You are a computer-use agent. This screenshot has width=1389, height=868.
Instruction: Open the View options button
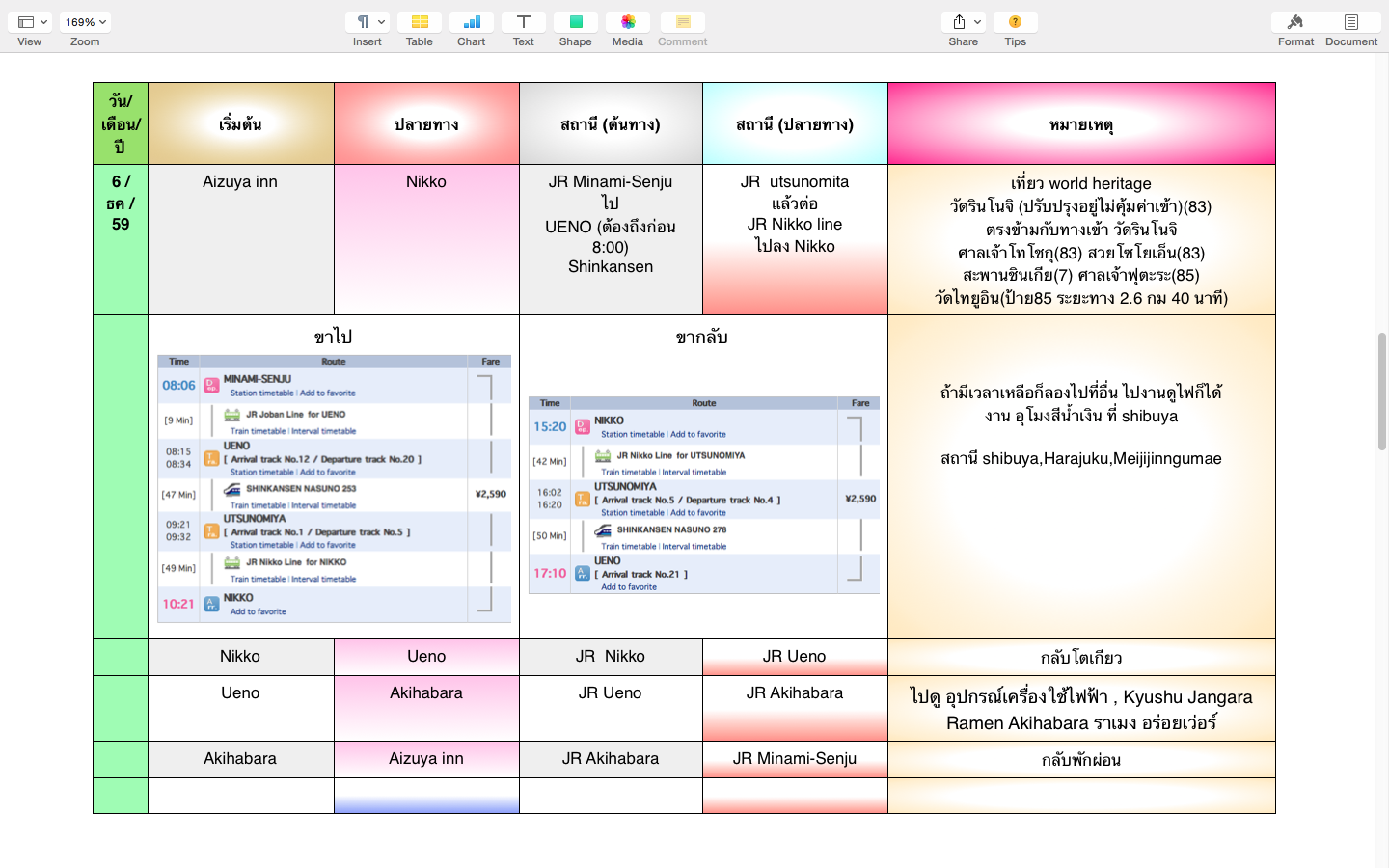coord(32,22)
